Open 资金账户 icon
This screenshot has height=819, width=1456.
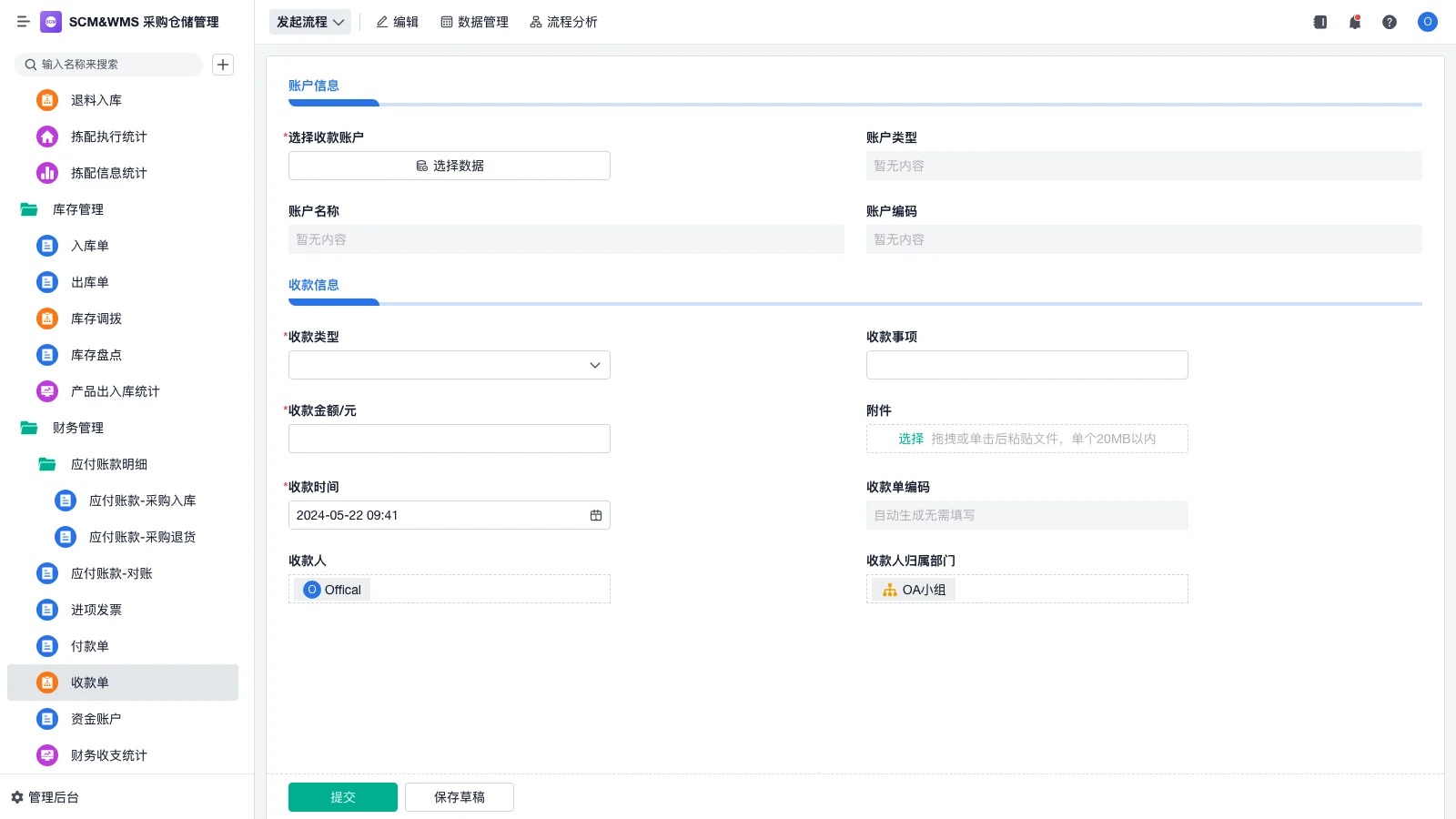point(47,719)
